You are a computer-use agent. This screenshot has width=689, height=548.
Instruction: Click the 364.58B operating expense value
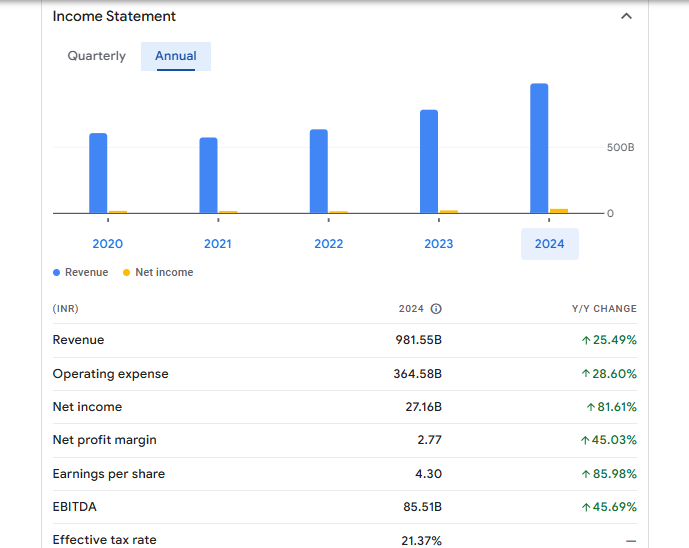click(x=417, y=374)
